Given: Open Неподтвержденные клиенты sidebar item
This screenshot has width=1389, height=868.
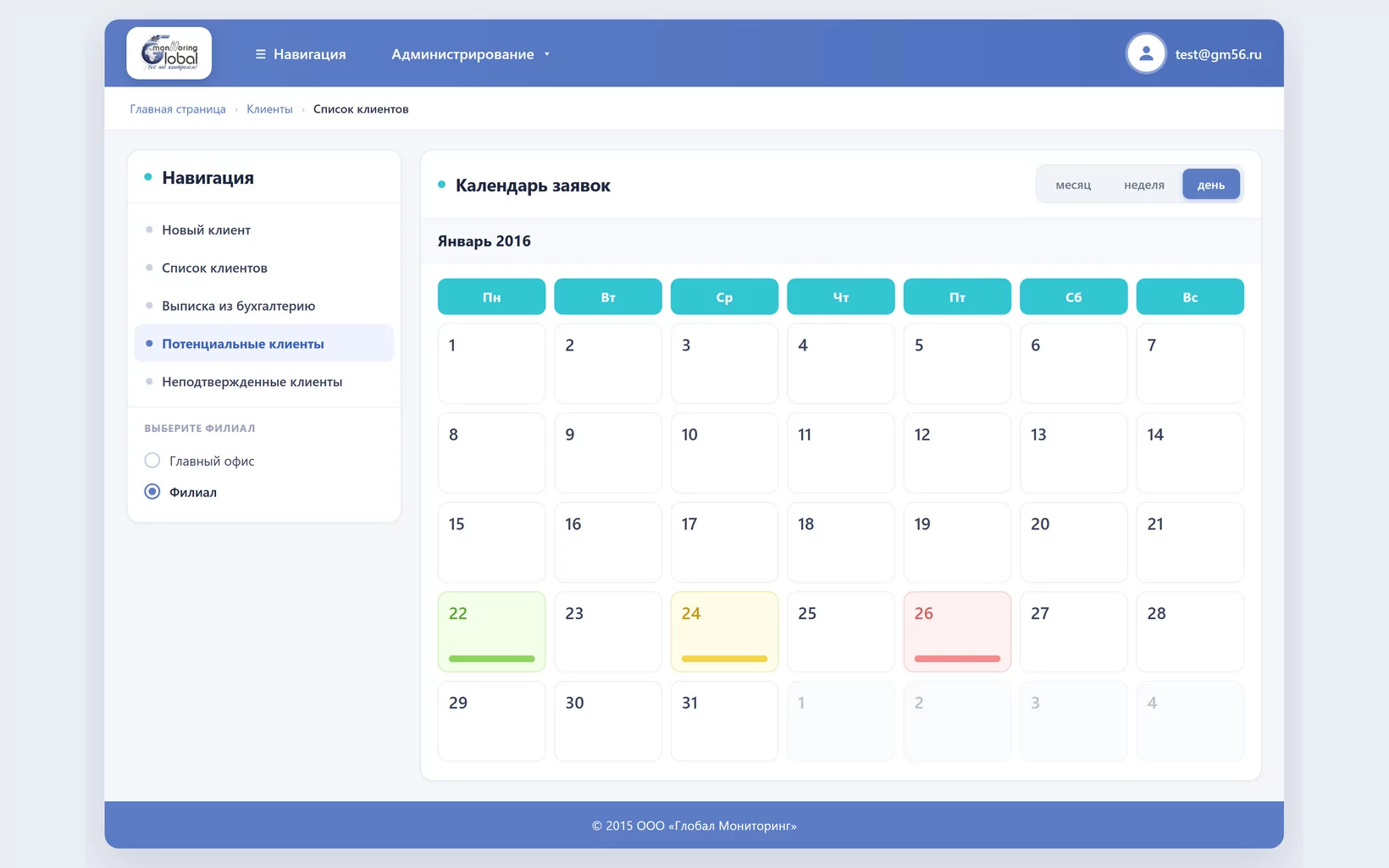Looking at the screenshot, I should pyautogui.click(x=264, y=382).
